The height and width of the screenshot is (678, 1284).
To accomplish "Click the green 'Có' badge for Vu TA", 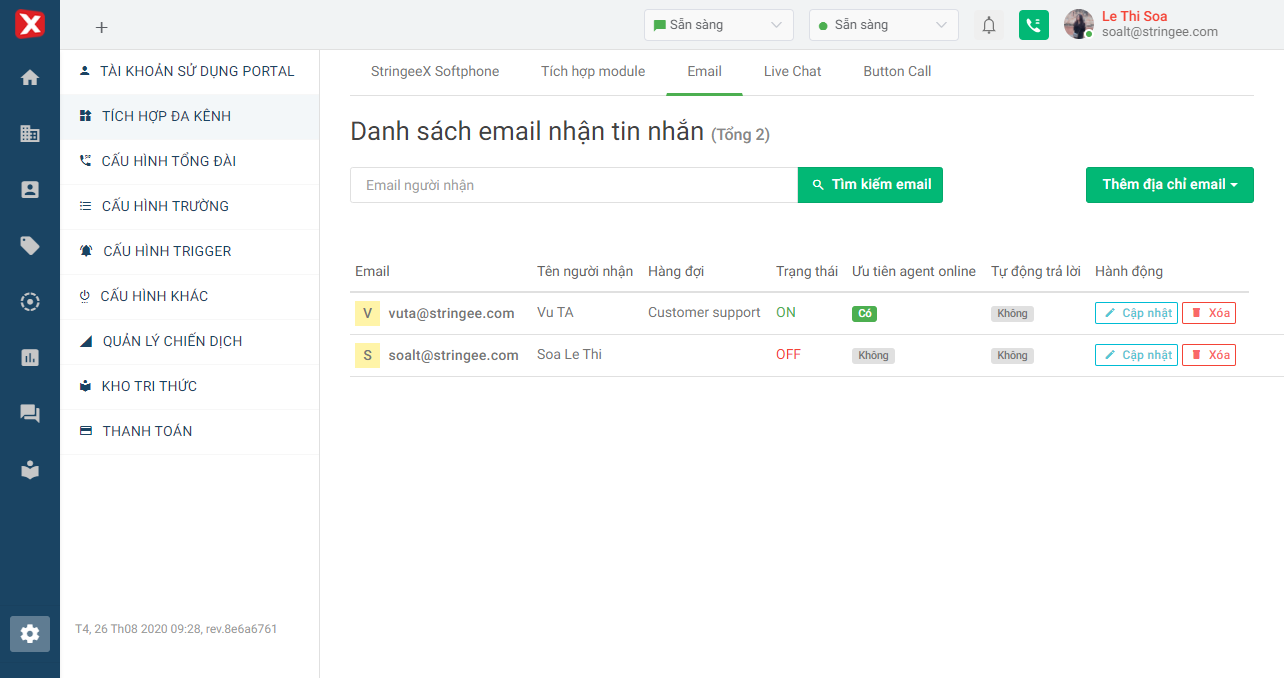I will tap(864, 314).
